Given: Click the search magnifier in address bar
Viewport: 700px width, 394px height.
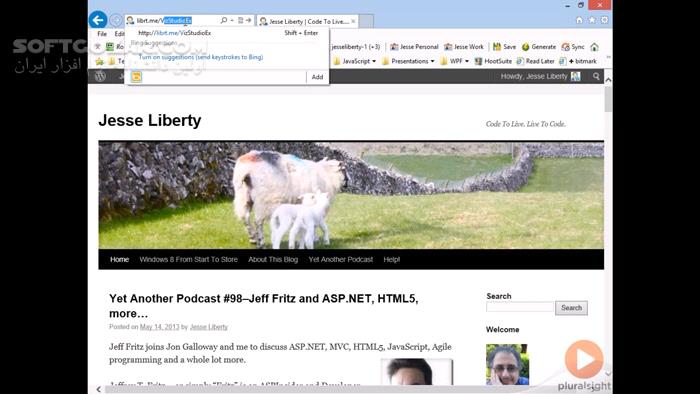Looking at the screenshot, I should point(224,21).
